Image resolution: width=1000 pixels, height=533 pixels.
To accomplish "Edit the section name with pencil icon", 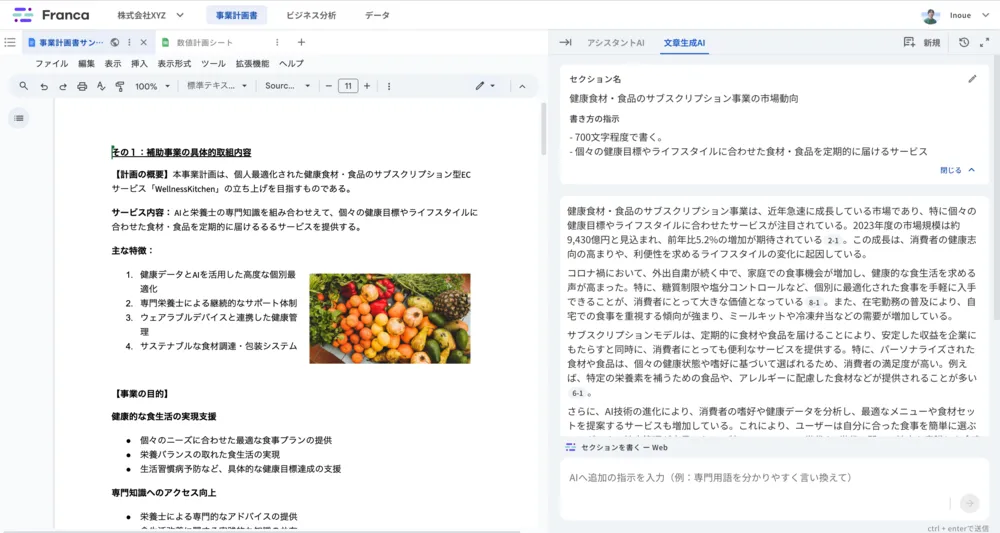I will (x=972, y=79).
